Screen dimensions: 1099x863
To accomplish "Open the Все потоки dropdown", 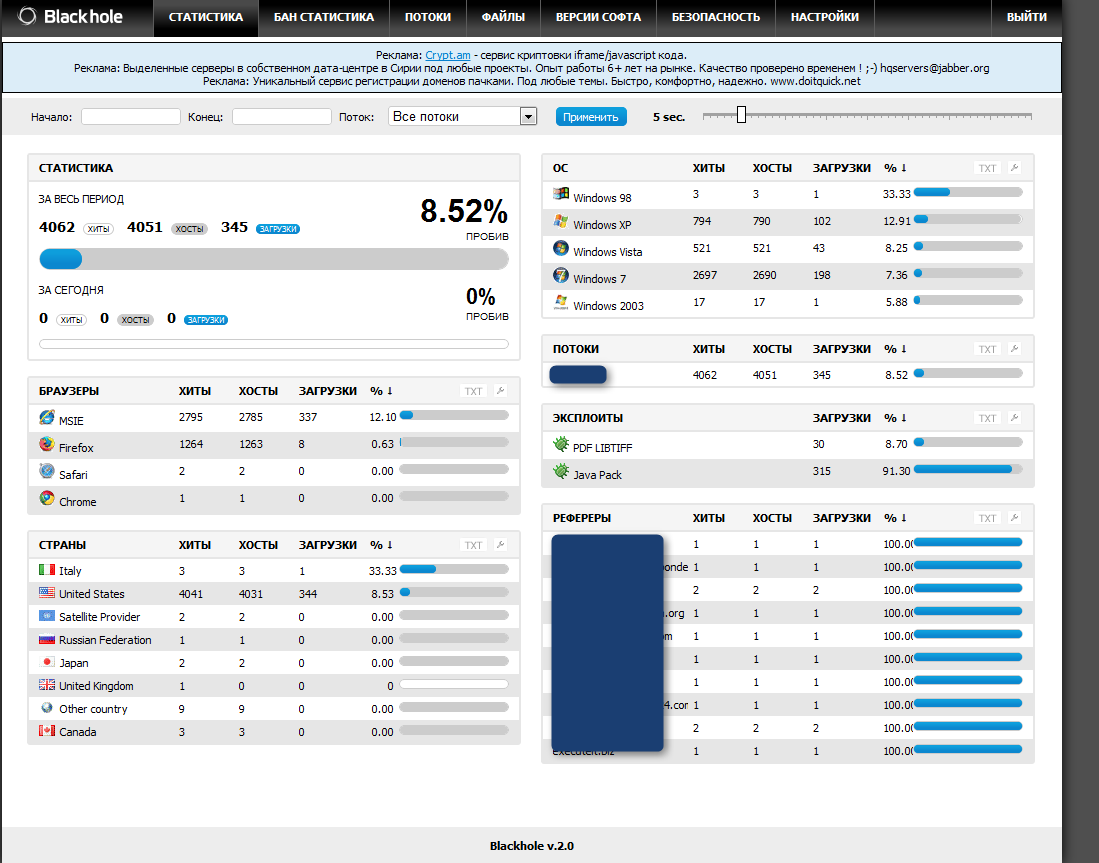I will coord(462,116).
